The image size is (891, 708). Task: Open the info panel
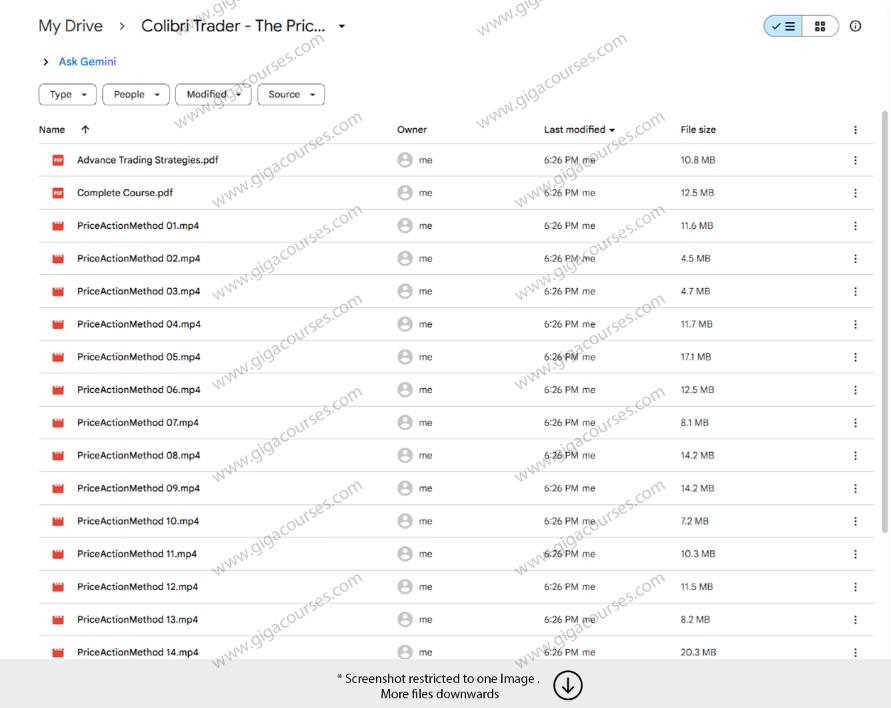[x=855, y=25]
